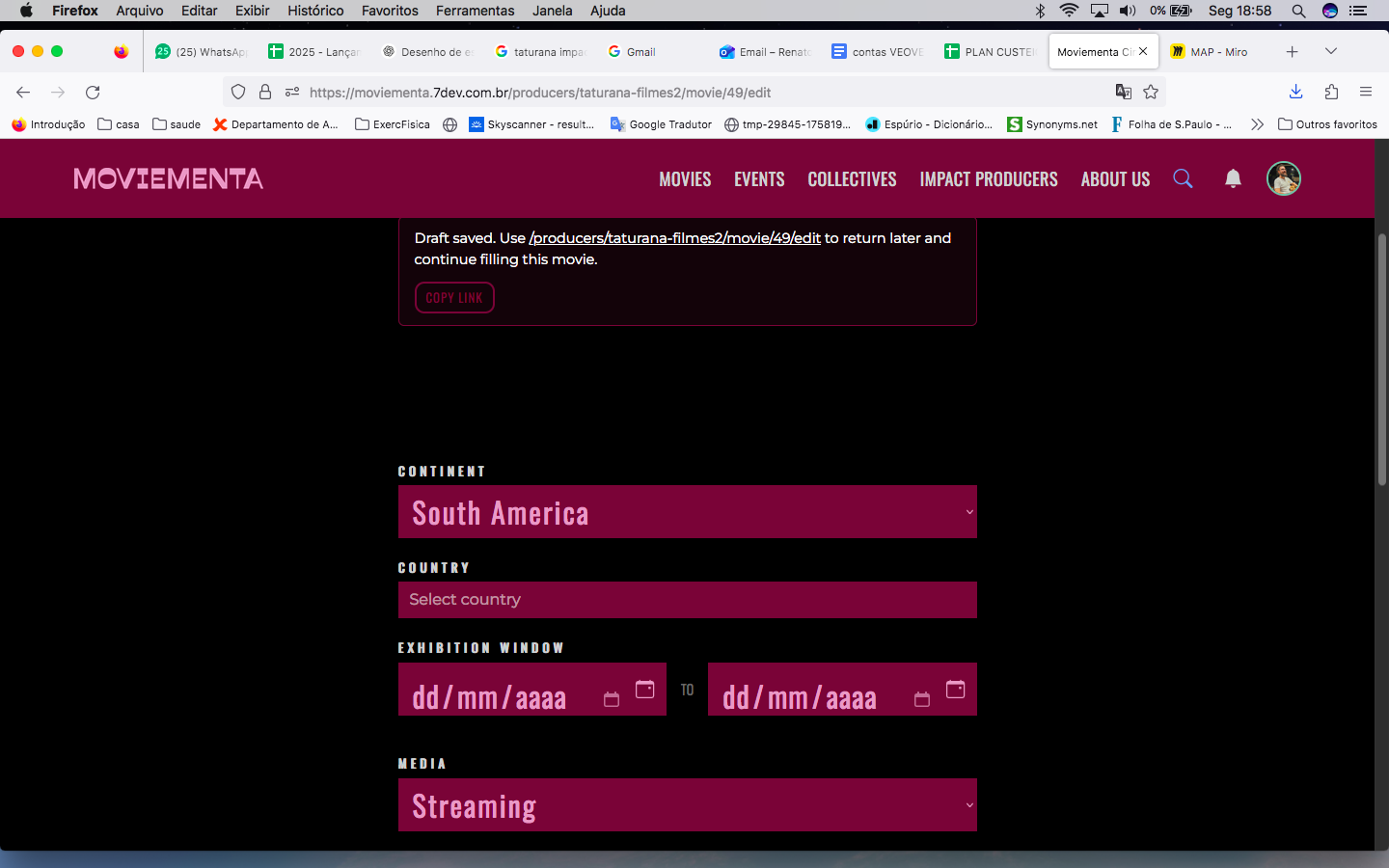Reload the page with the refresh icon

tap(93, 93)
